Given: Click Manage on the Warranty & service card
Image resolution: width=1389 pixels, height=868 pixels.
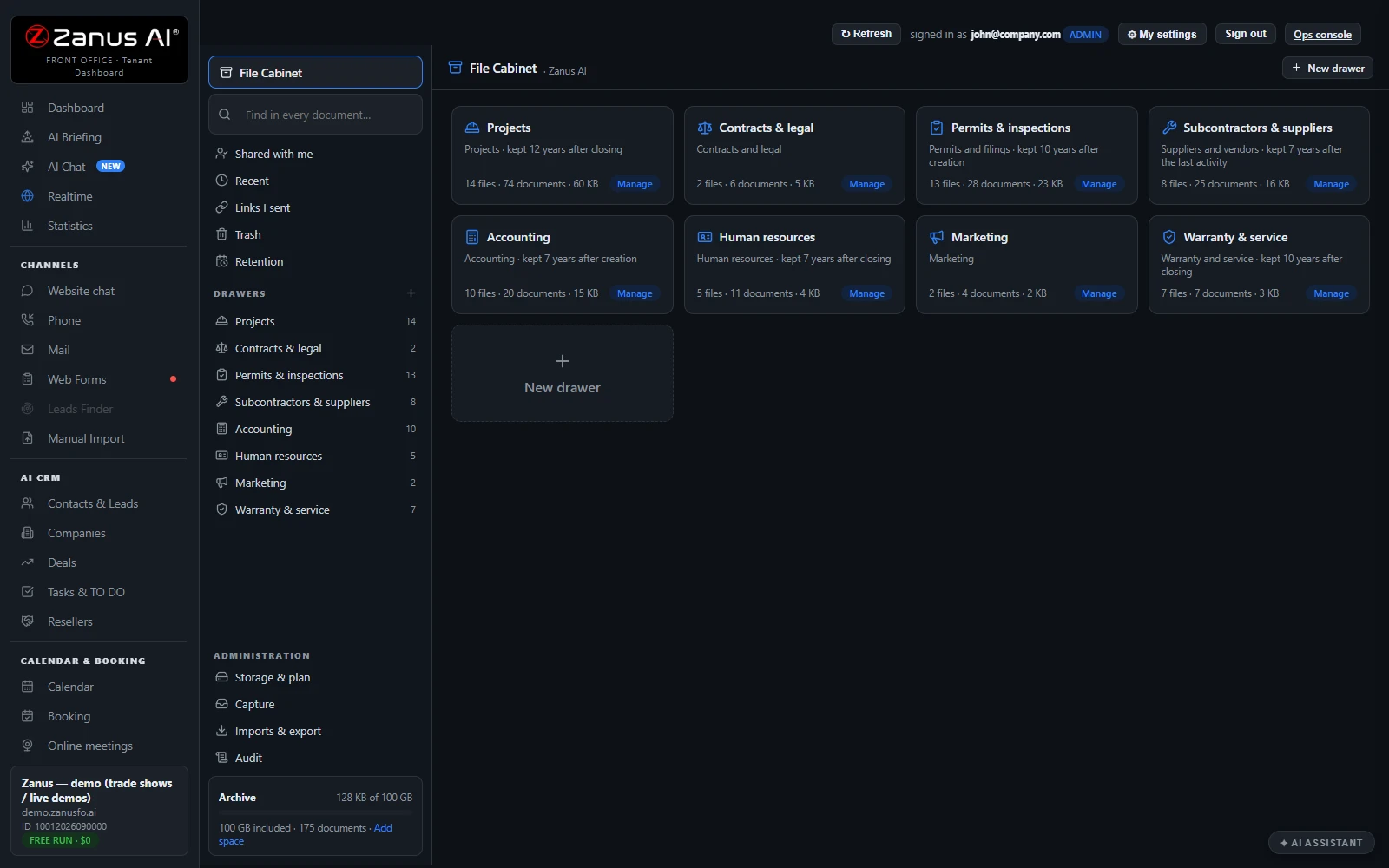Looking at the screenshot, I should (1331, 293).
